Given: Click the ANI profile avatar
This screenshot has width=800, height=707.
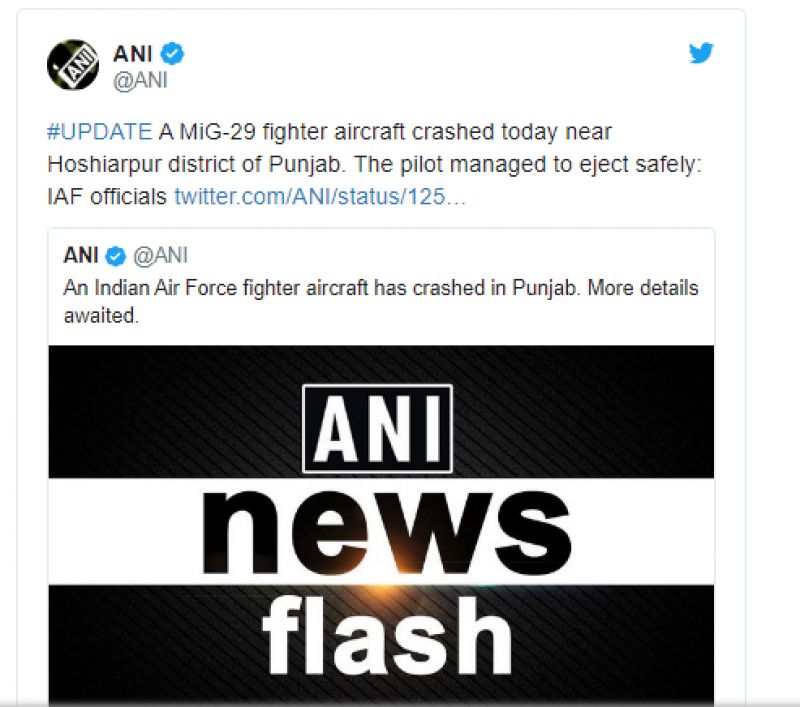Looking at the screenshot, I should coord(73,66).
